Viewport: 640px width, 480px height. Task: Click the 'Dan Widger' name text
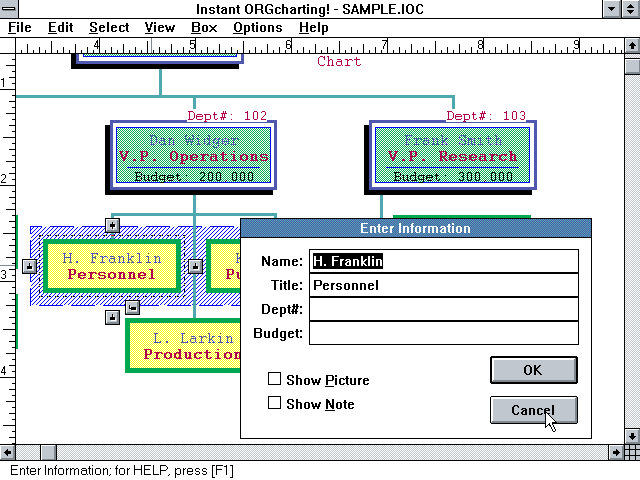click(x=193, y=140)
